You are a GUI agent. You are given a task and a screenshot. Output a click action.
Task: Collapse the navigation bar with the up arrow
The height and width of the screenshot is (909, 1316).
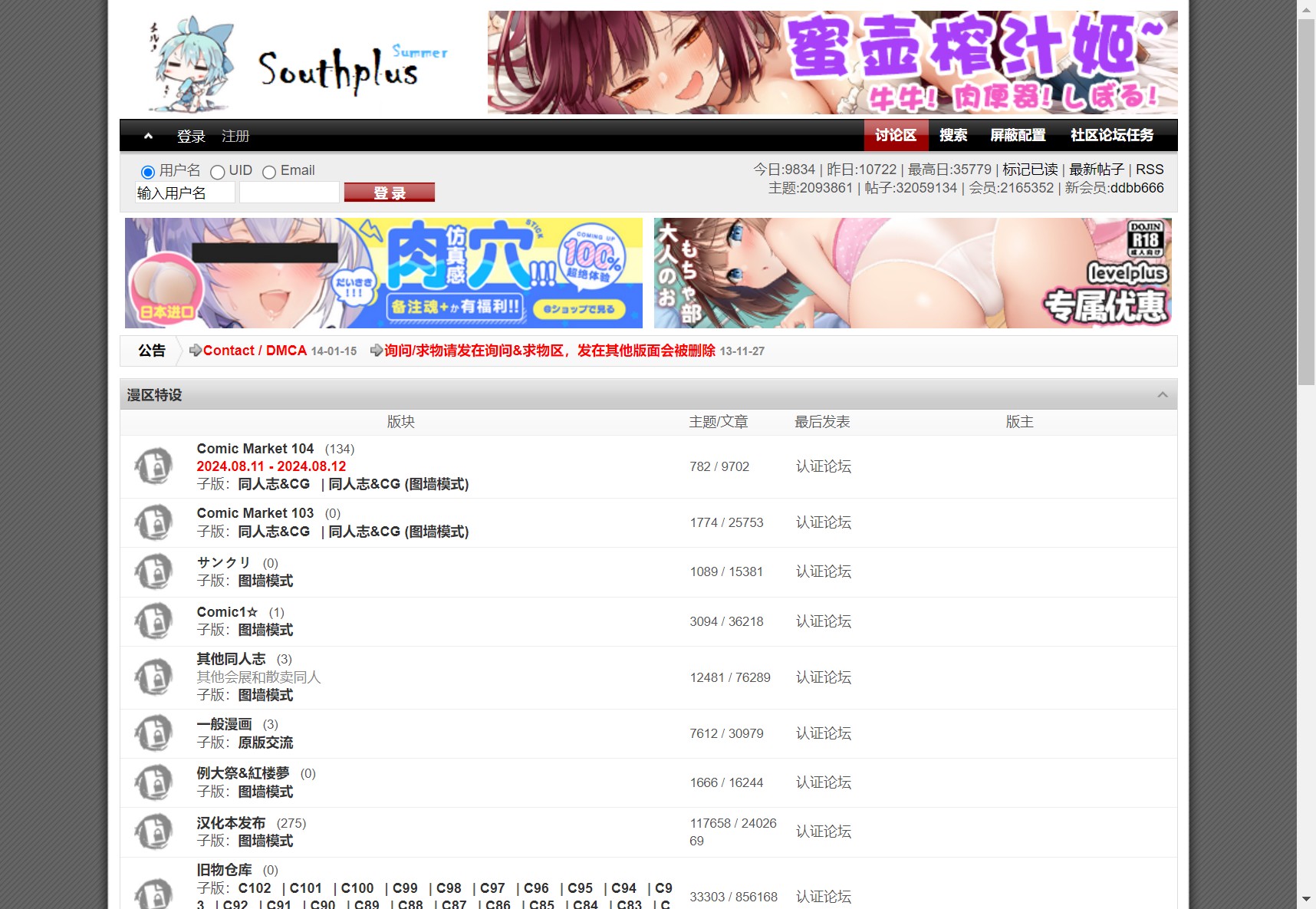pos(148,136)
